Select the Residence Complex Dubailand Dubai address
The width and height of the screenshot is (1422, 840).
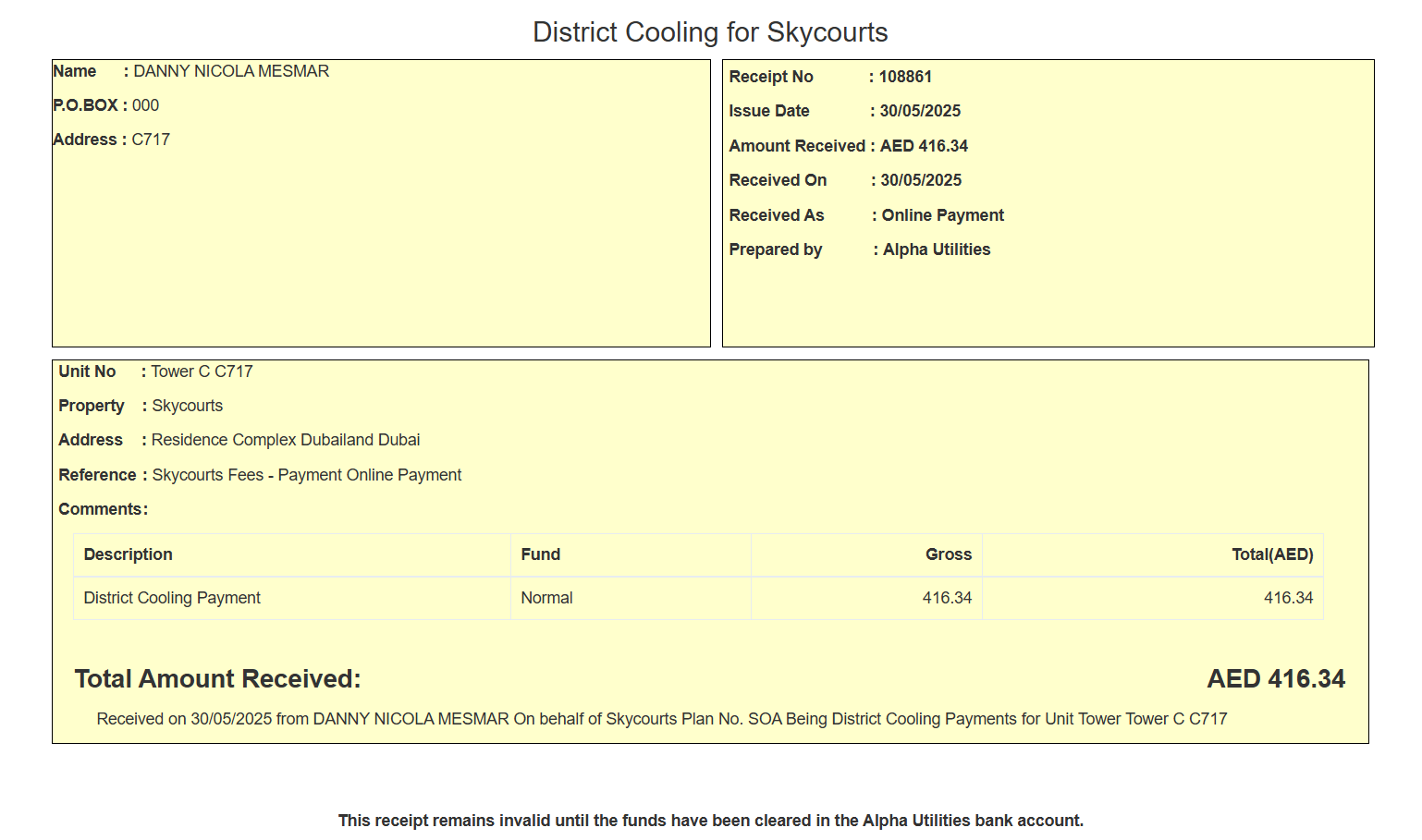click(x=286, y=440)
